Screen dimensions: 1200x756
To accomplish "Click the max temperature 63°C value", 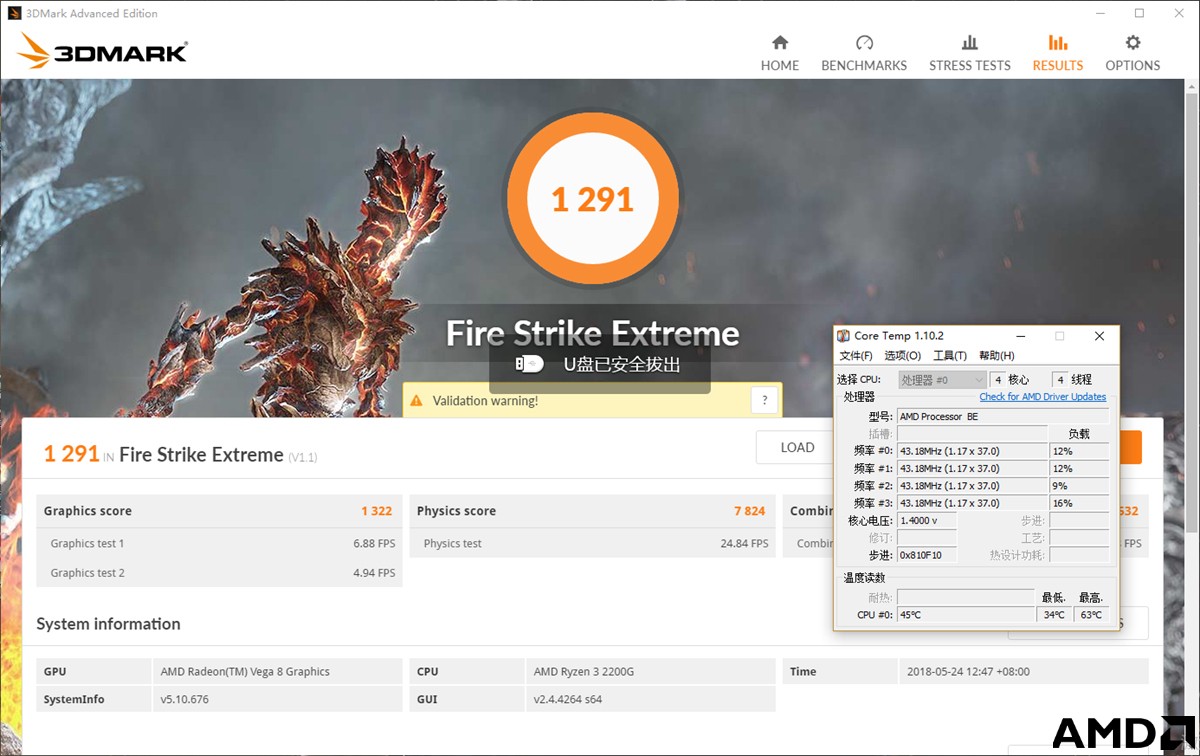I will pyautogui.click(x=1090, y=615).
